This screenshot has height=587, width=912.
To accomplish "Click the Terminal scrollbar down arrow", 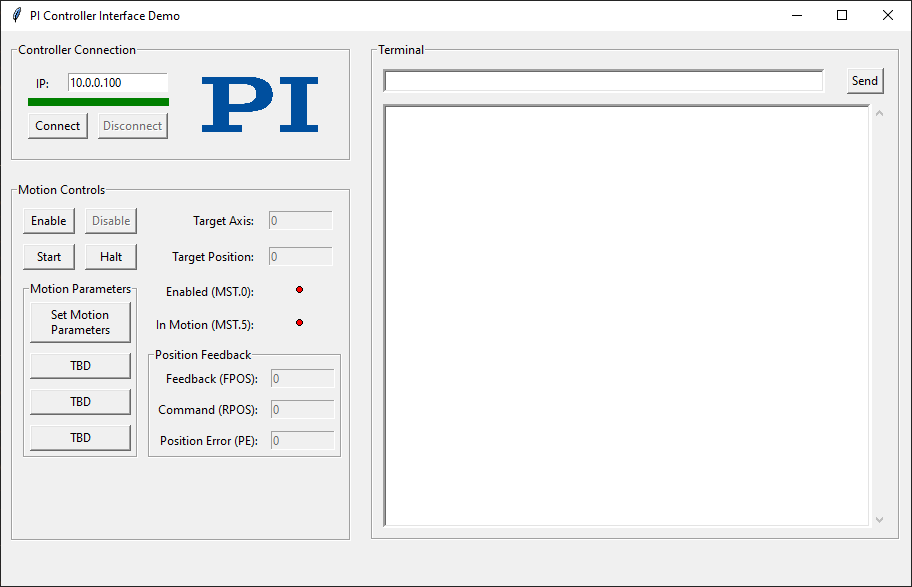I will coord(879,520).
